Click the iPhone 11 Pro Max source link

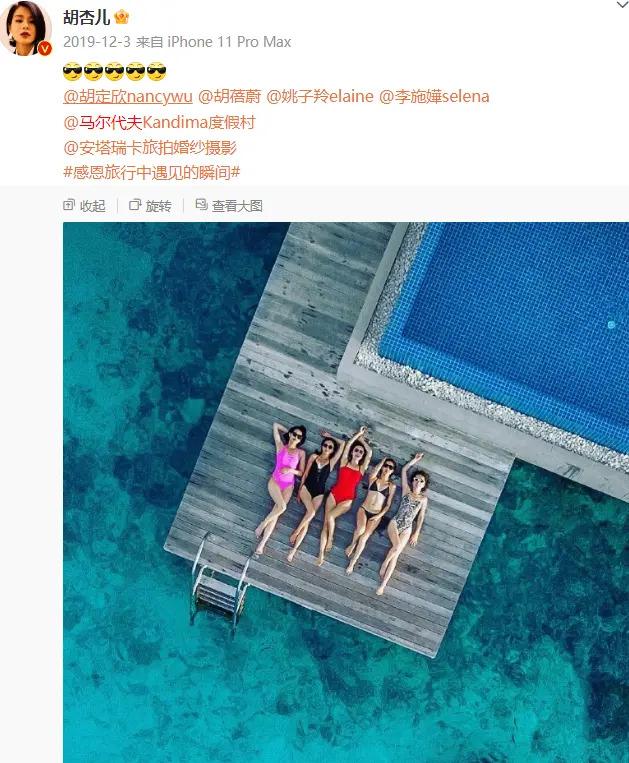[229, 42]
